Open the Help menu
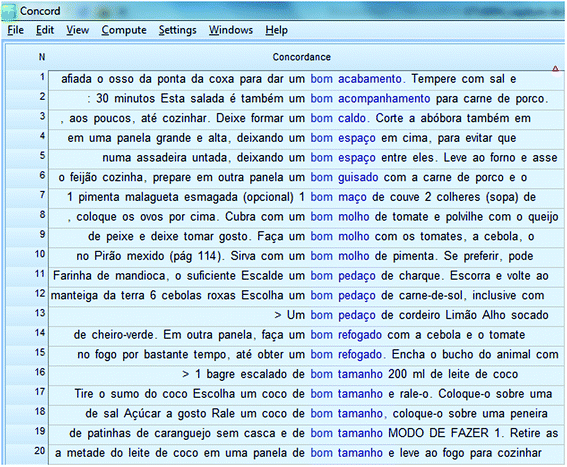Screen dimensions: 567x467 (x=277, y=30)
